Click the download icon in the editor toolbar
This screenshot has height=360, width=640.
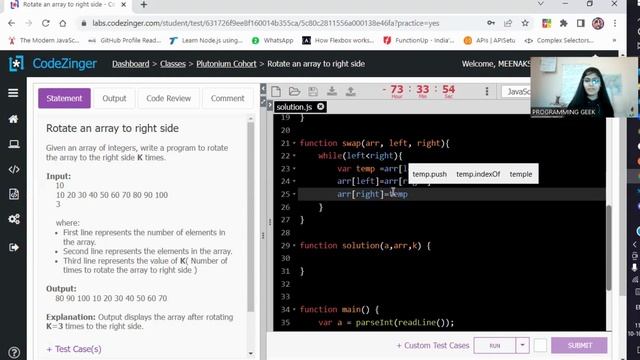[332, 91]
